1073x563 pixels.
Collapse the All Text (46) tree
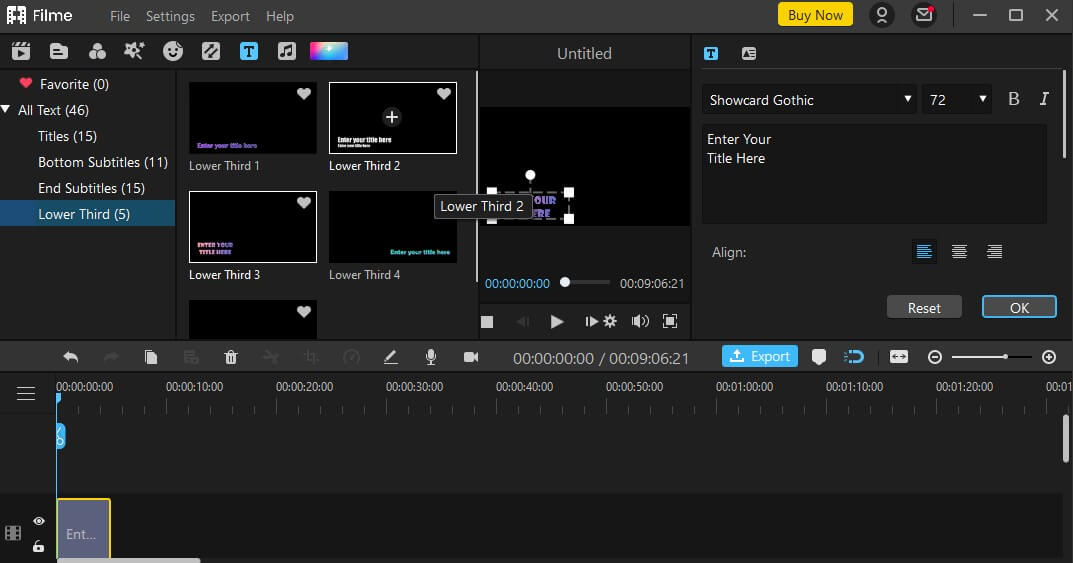tap(6, 109)
